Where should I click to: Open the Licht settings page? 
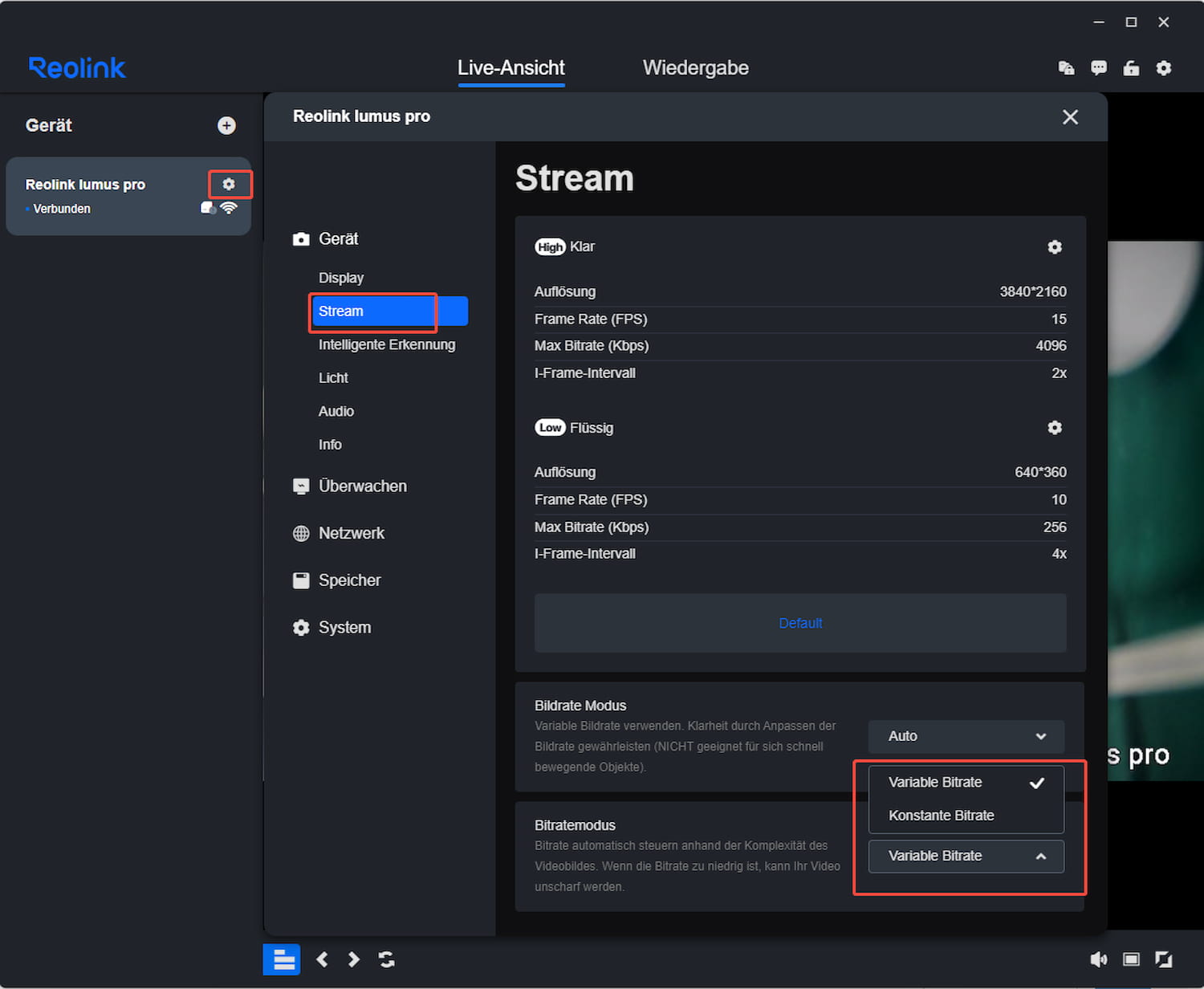coord(333,378)
